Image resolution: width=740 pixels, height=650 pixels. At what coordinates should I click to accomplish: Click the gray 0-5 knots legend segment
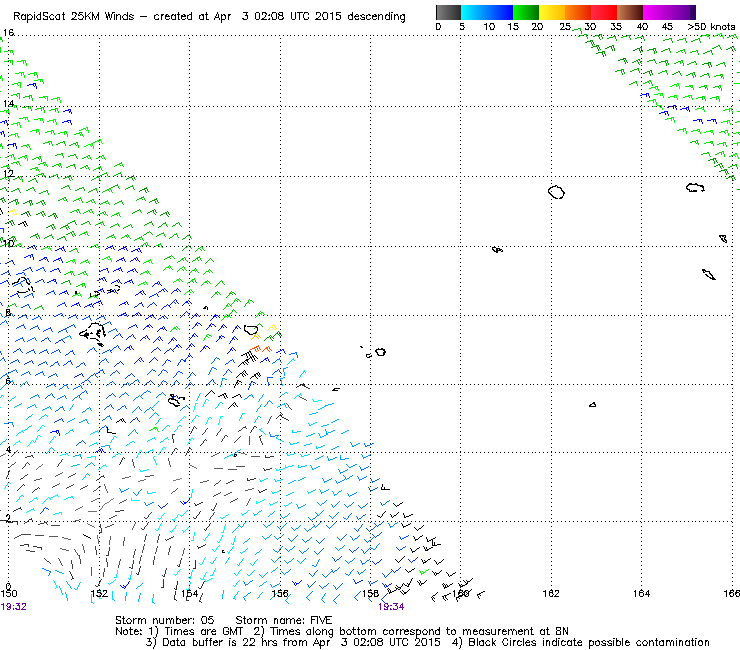tap(448, 12)
